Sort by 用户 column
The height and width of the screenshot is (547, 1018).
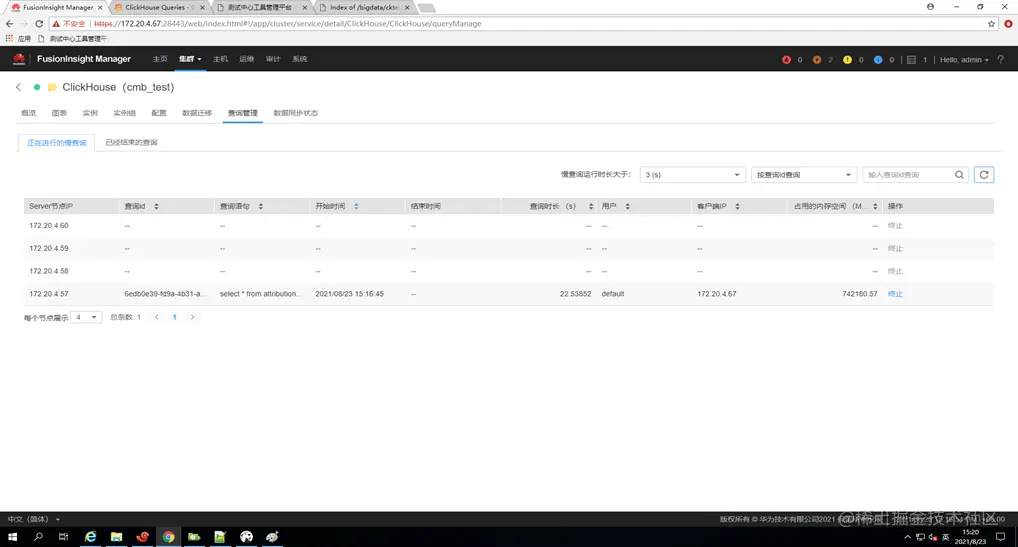point(627,206)
